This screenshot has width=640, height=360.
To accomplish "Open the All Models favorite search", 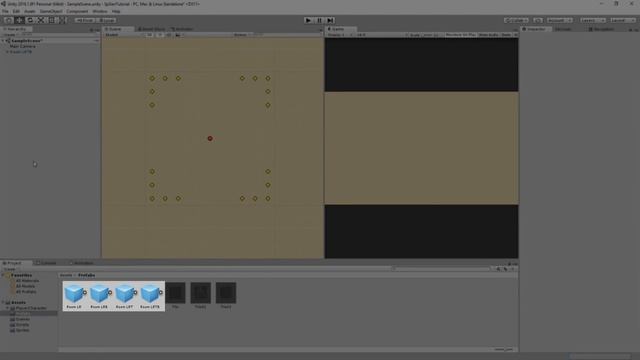I will click(x=25, y=286).
